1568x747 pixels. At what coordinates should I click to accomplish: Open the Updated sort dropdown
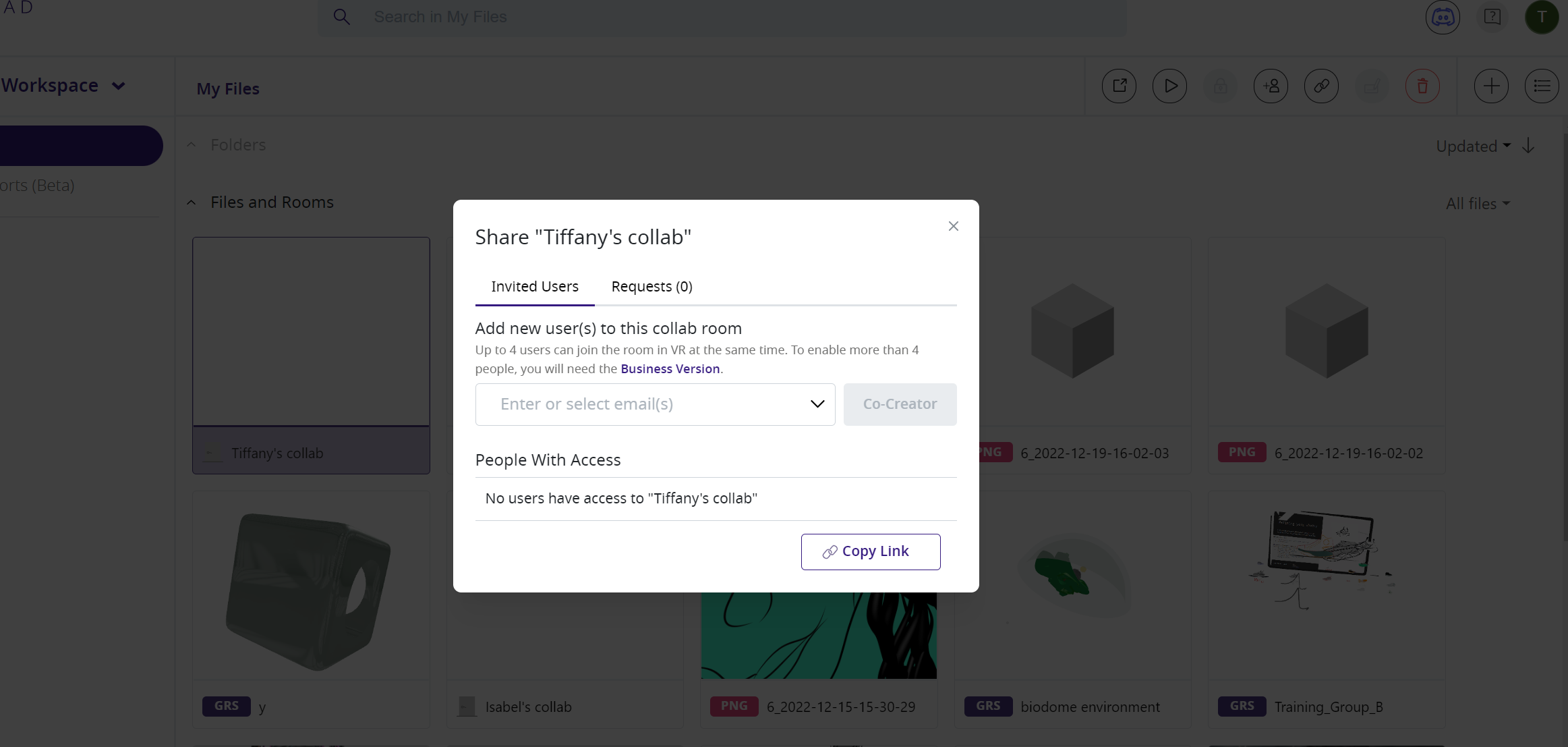pos(1473,146)
